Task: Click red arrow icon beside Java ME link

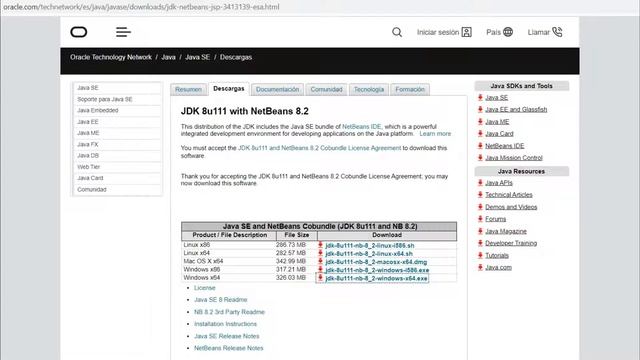Action: pos(480,122)
